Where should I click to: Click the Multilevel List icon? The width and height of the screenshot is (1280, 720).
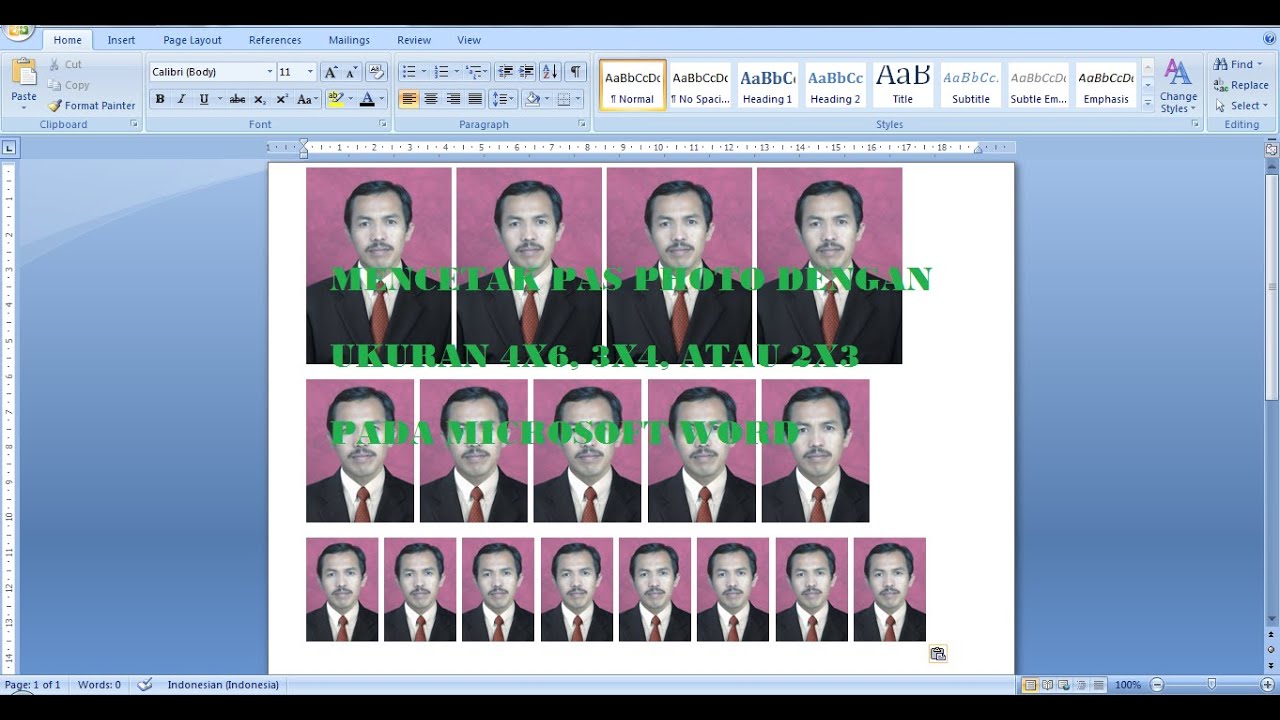pyautogui.click(x=474, y=72)
